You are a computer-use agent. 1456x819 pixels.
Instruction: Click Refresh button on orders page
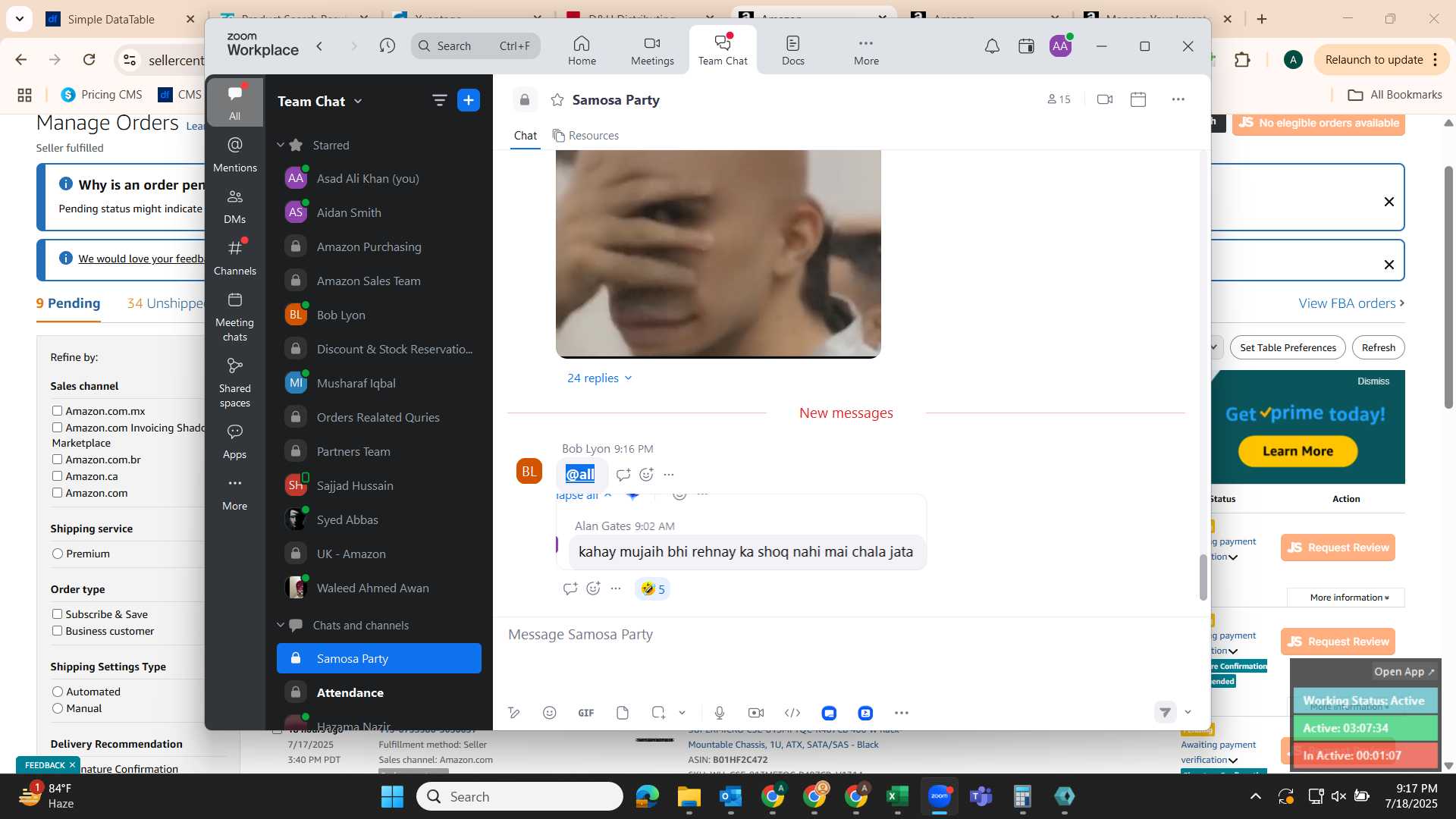(x=1378, y=347)
